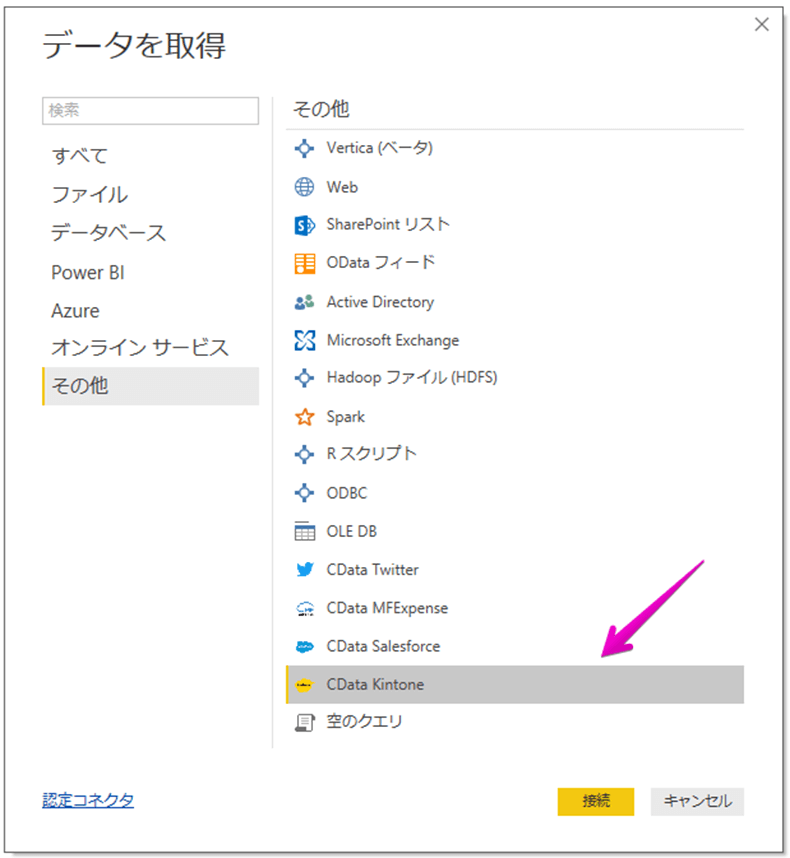The width and height of the screenshot is (790, 858).
Task: Select the オンライン サービス category
Action: (150, 348)
